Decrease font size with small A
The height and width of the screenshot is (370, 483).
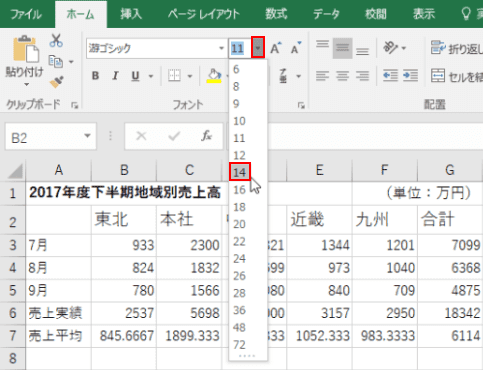295,48
